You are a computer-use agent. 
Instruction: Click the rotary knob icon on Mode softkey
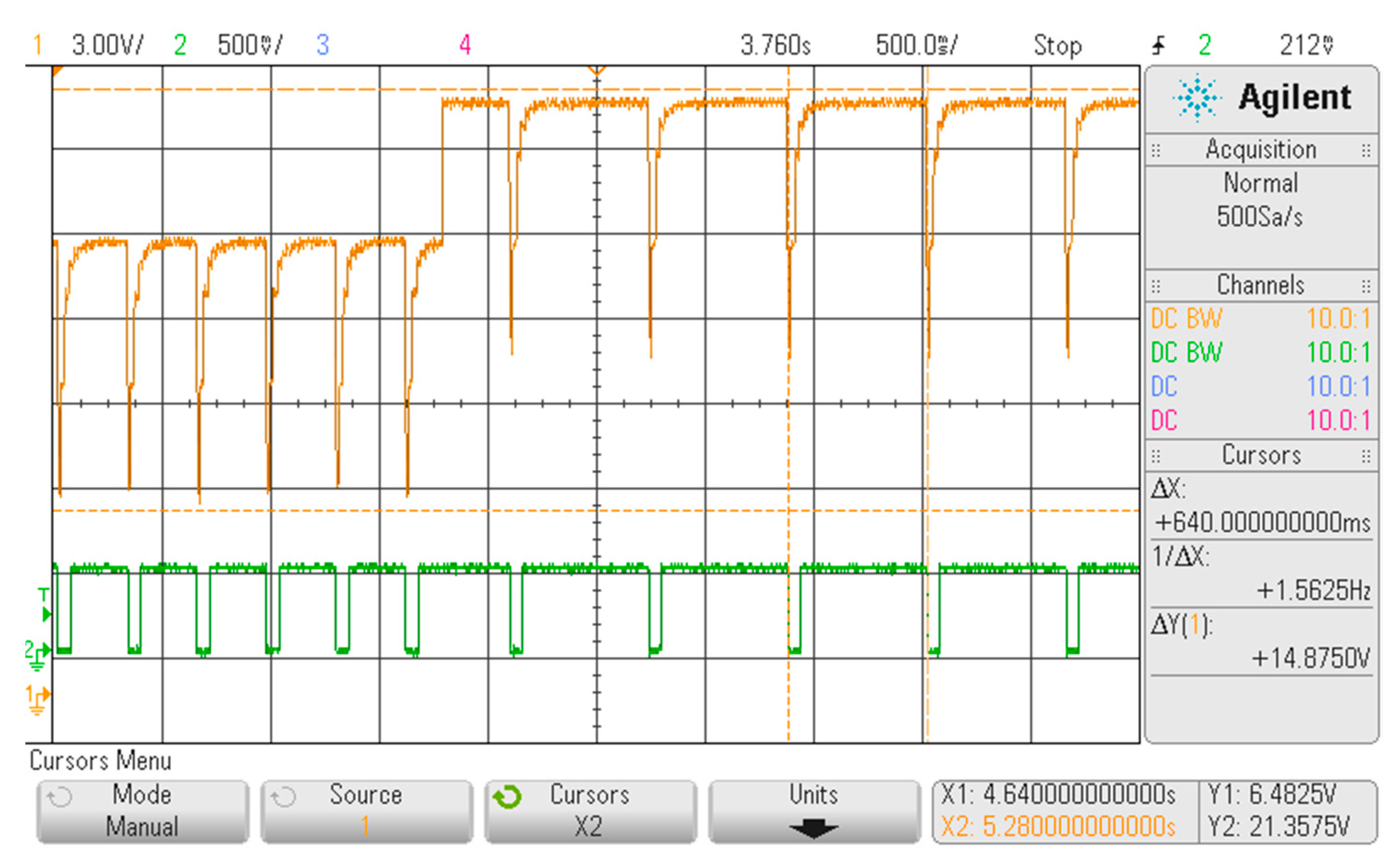pyautogui.click(x=59, y=796)
